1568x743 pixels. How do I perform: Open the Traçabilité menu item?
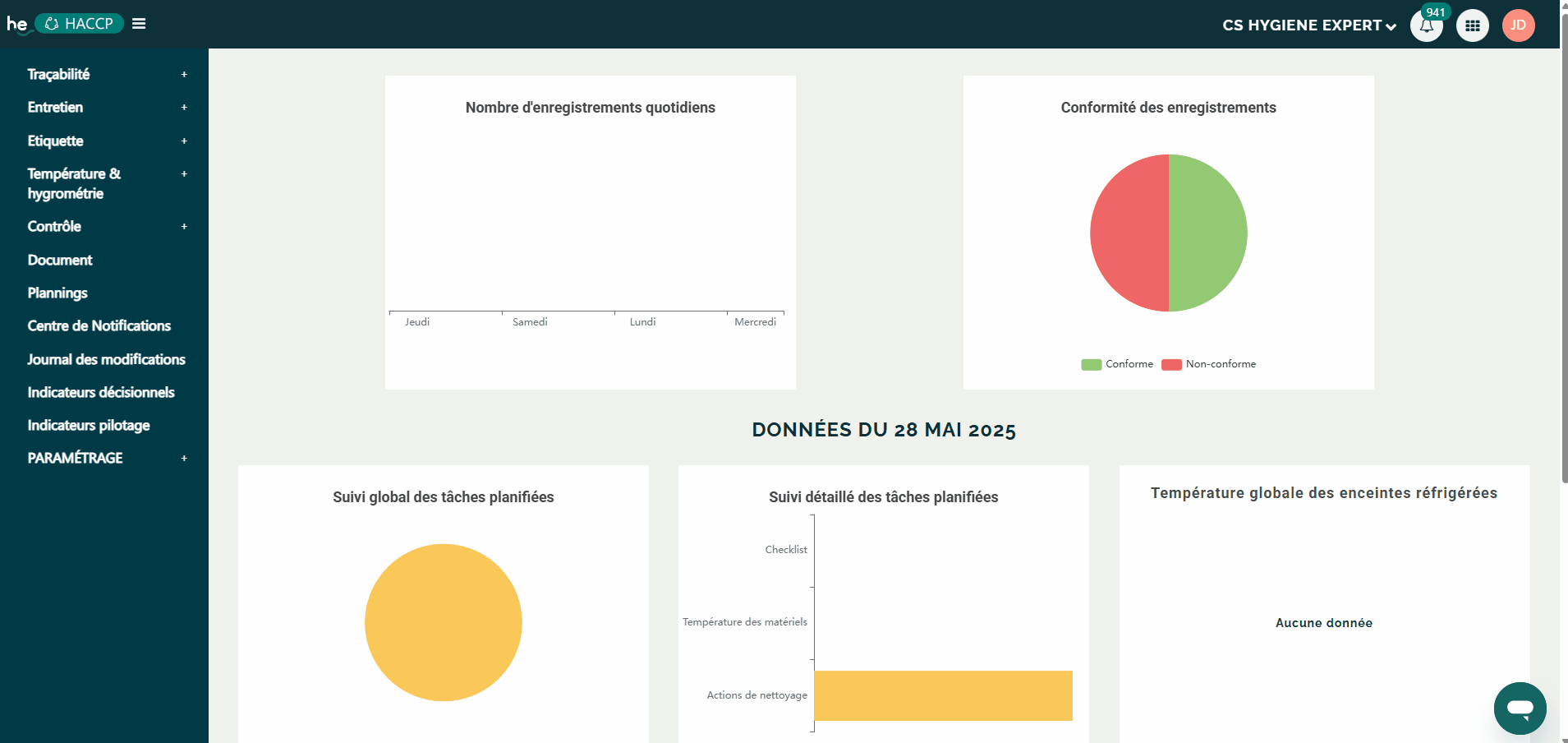(58, 74)
